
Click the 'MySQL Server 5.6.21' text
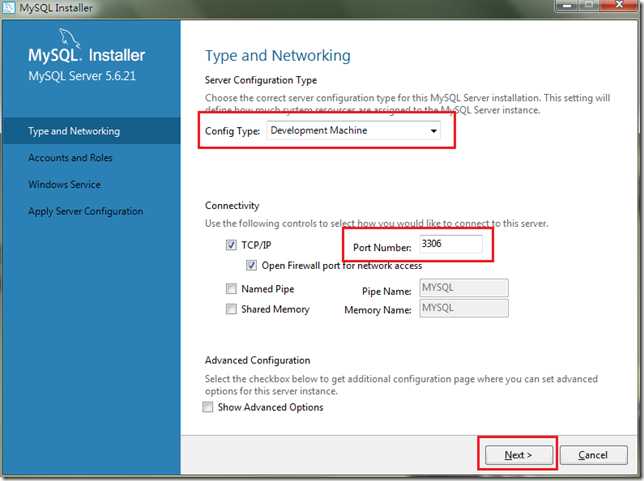pyautogui.click(x=82, y=76)
